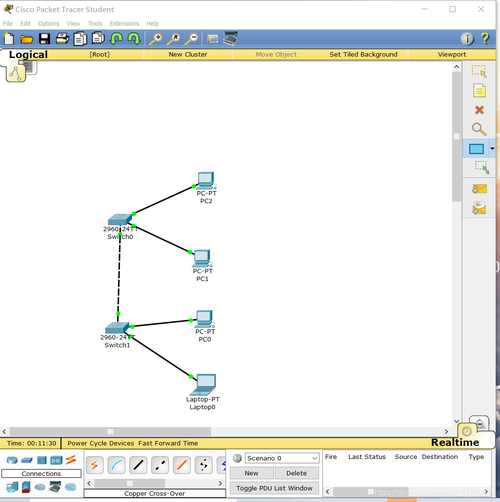Choose automatic connection type
Screen dimensions: 500x502
95,465
